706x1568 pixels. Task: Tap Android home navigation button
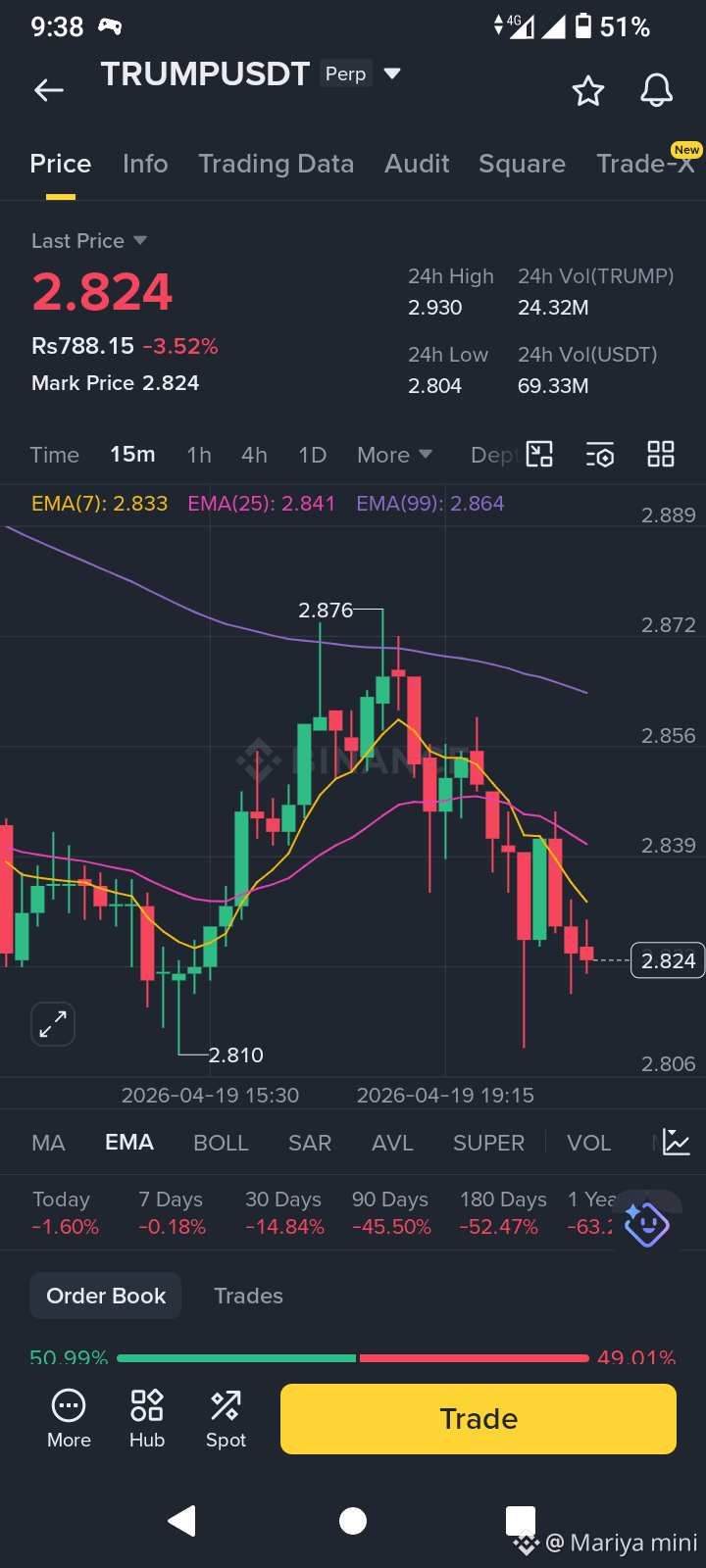click(x=353, y=1520)
